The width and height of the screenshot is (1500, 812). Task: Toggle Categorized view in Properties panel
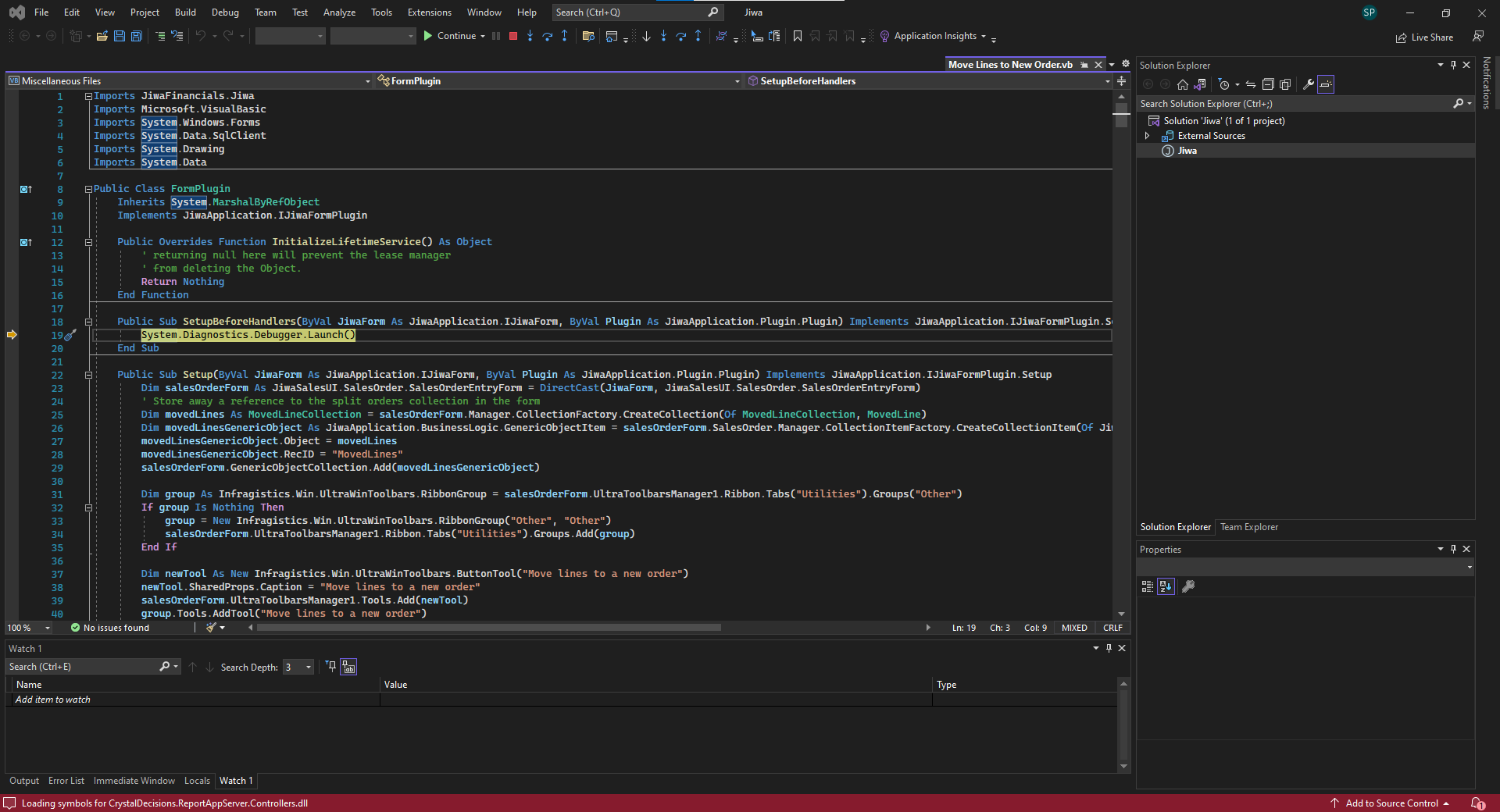click(1147, 586)
